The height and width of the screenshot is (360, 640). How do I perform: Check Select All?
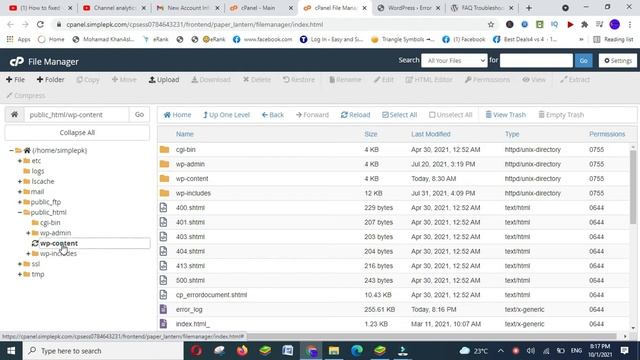400,115
